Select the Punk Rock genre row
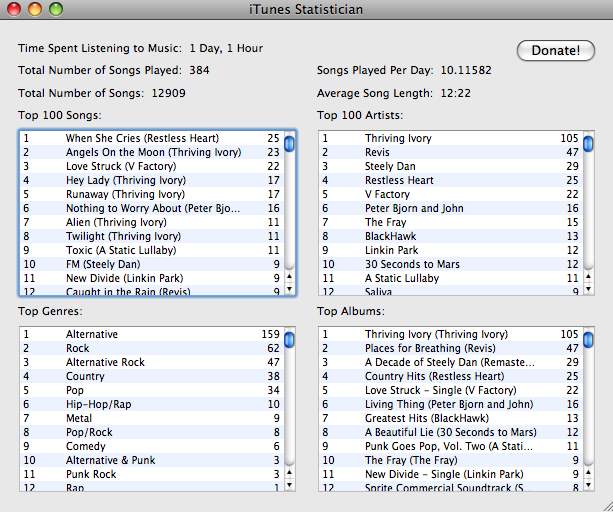The image size is (613, 512). tap(152, 474)
